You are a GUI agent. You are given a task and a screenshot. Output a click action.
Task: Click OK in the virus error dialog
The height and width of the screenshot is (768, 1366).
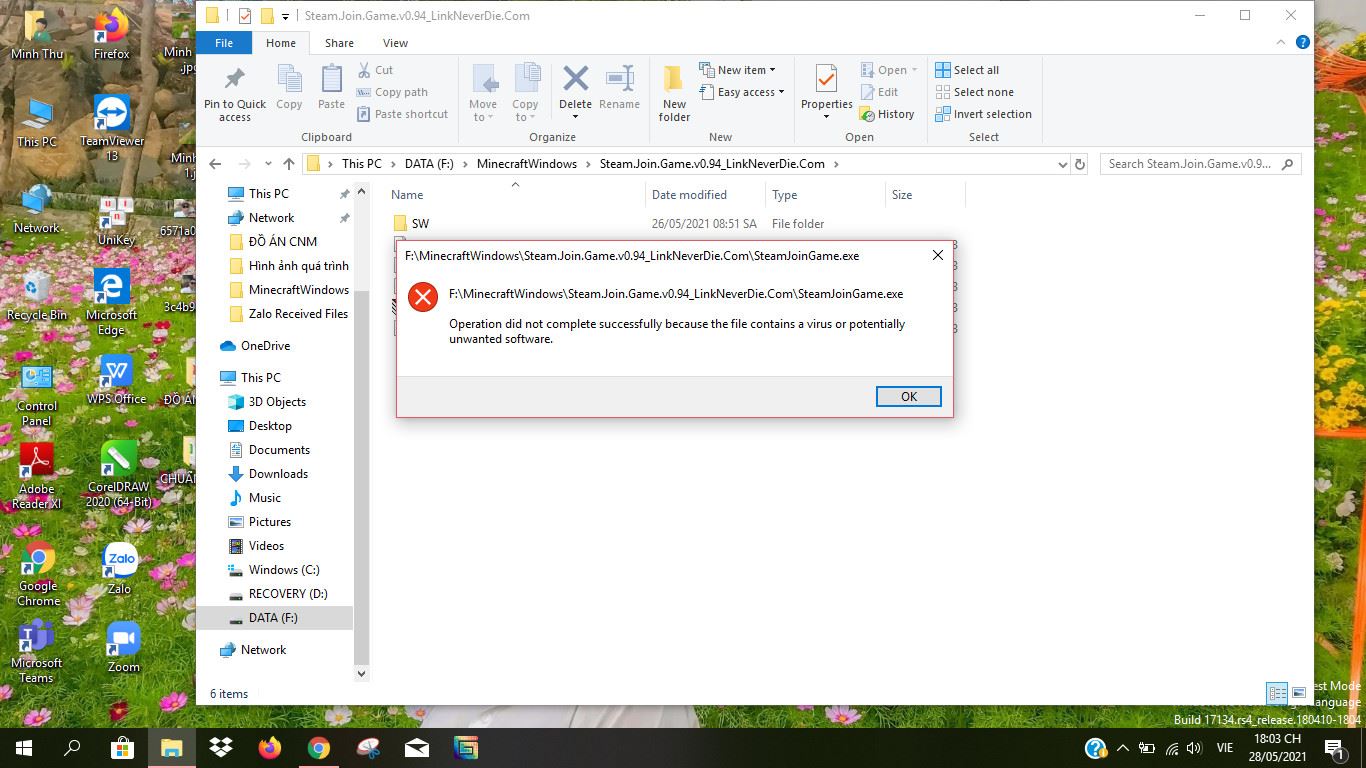(x=908, y=396)
